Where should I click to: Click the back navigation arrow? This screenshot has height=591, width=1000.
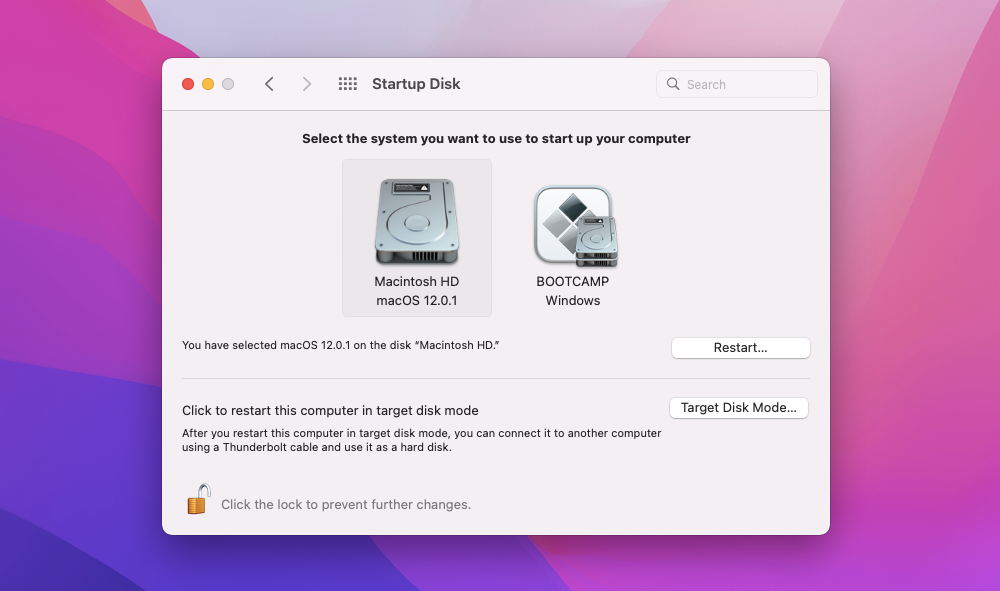point(269,84)
